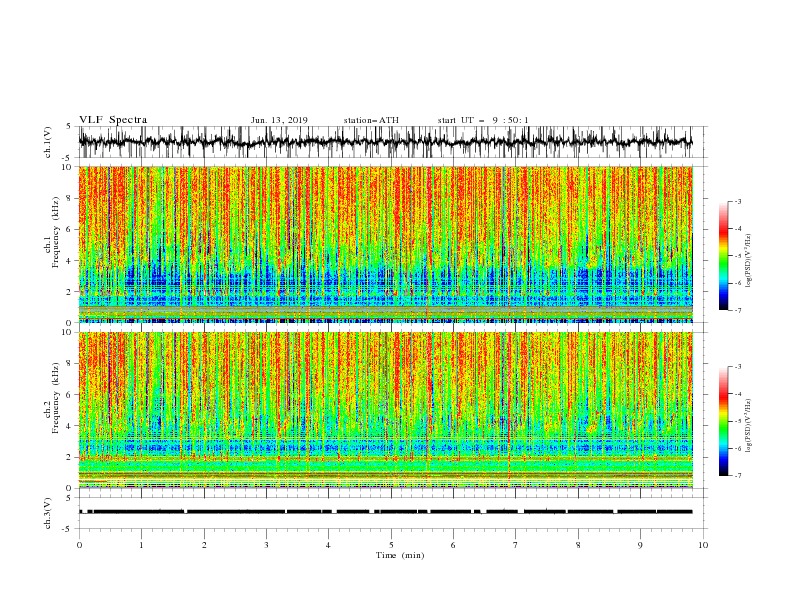This screenshot has width=792, height=612.
Task: Click the ch.2 colorbar log(PSD) label
Action: (748, 425)
